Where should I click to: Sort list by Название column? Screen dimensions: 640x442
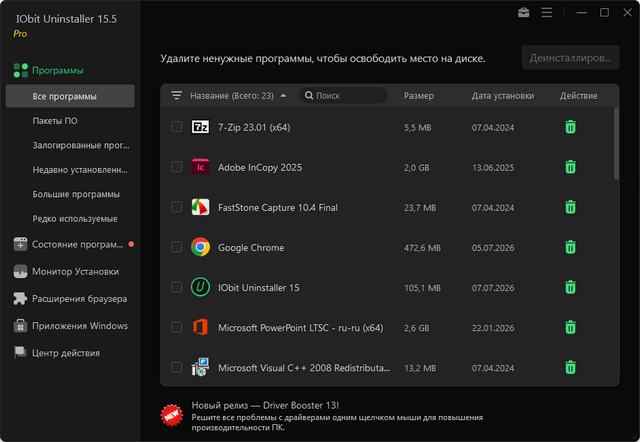[x=232, y=96]
